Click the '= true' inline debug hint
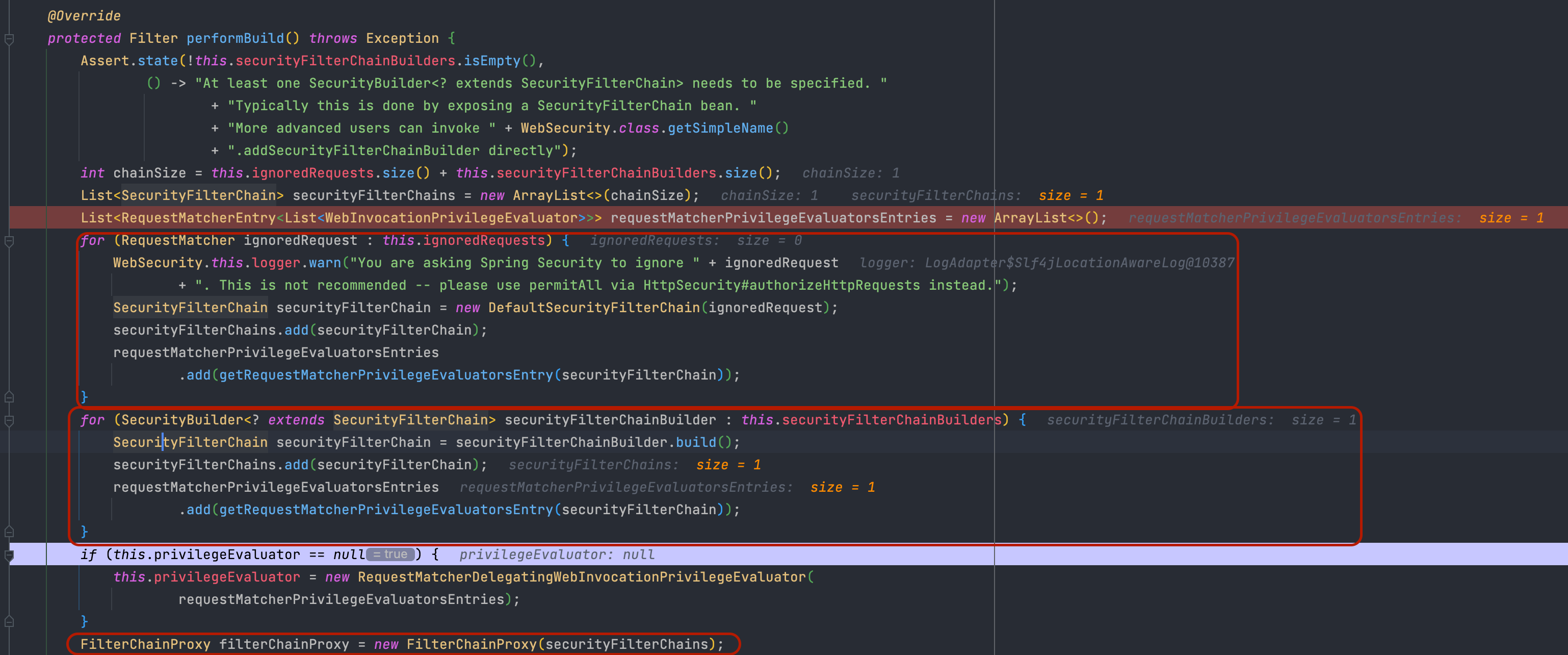 click(x=391, y=555)
